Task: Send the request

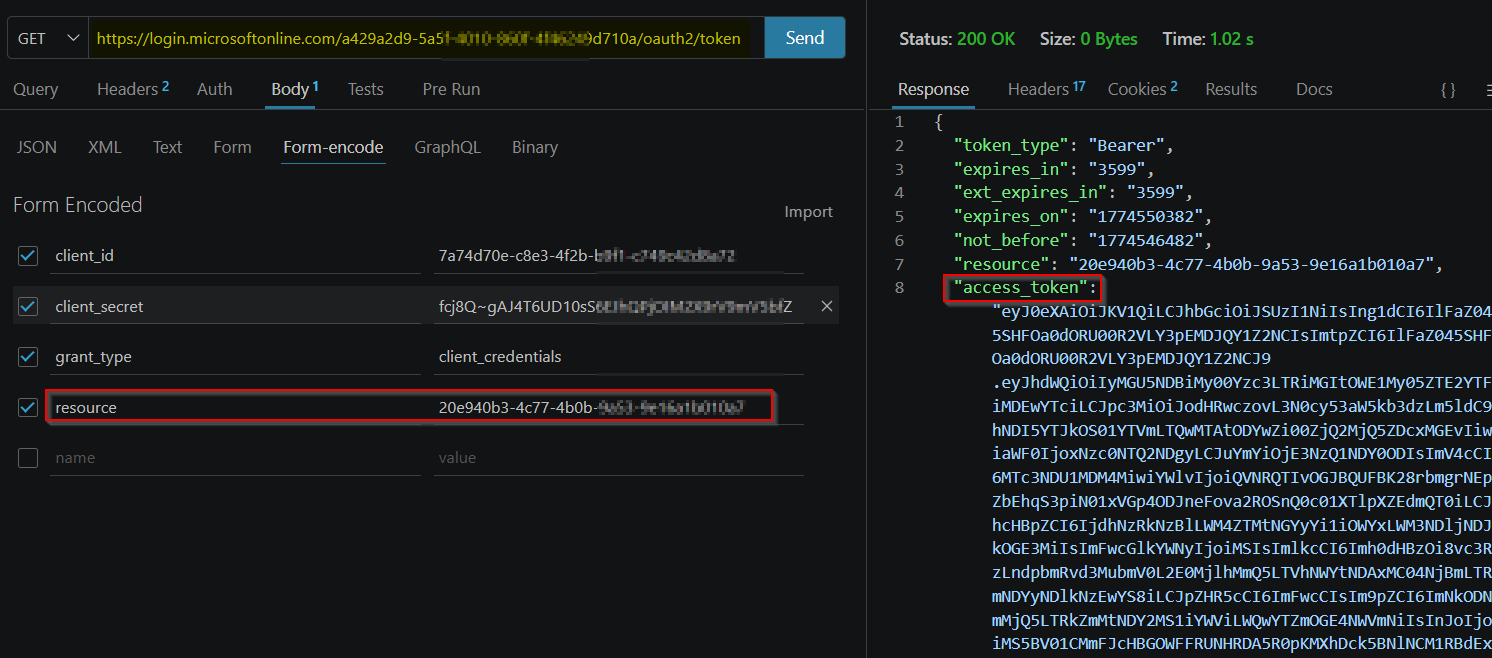Action: pos(805,38)
